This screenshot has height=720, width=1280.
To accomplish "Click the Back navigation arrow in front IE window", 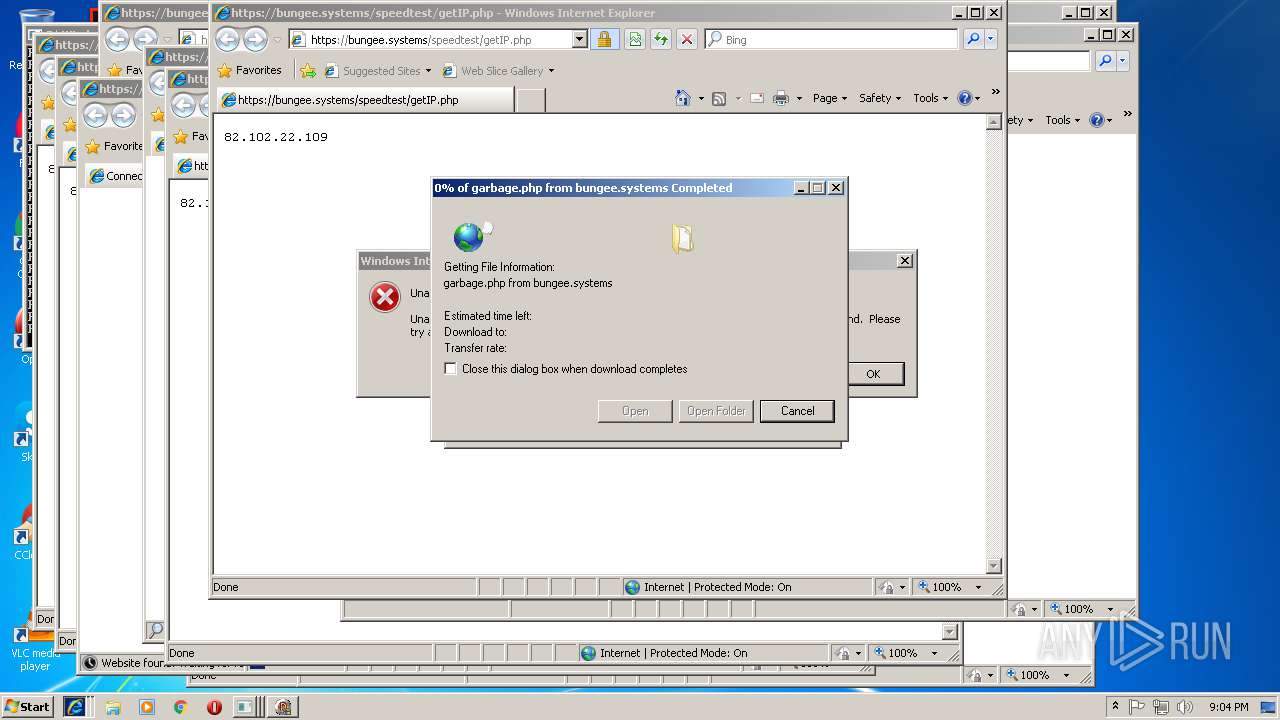I will [228, 40].
